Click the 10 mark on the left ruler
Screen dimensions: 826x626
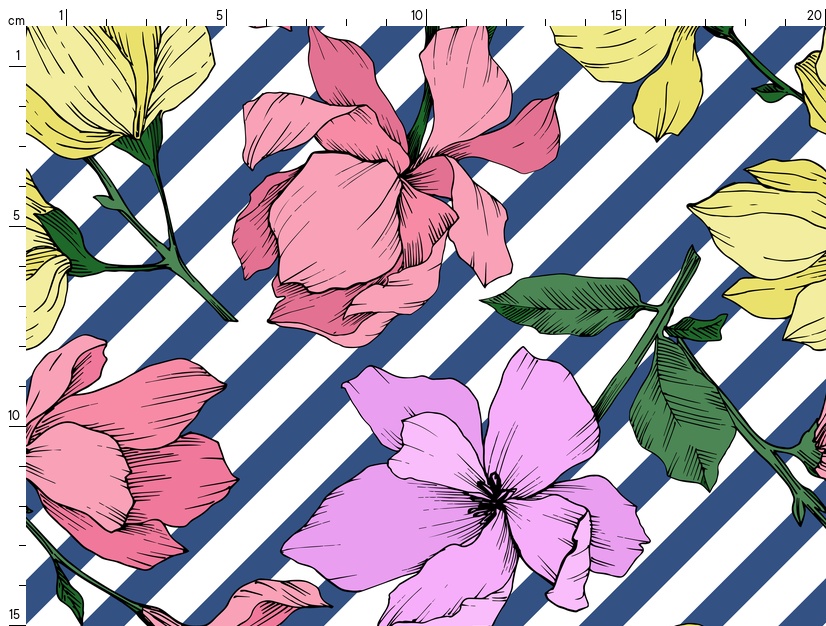(15, 415)
